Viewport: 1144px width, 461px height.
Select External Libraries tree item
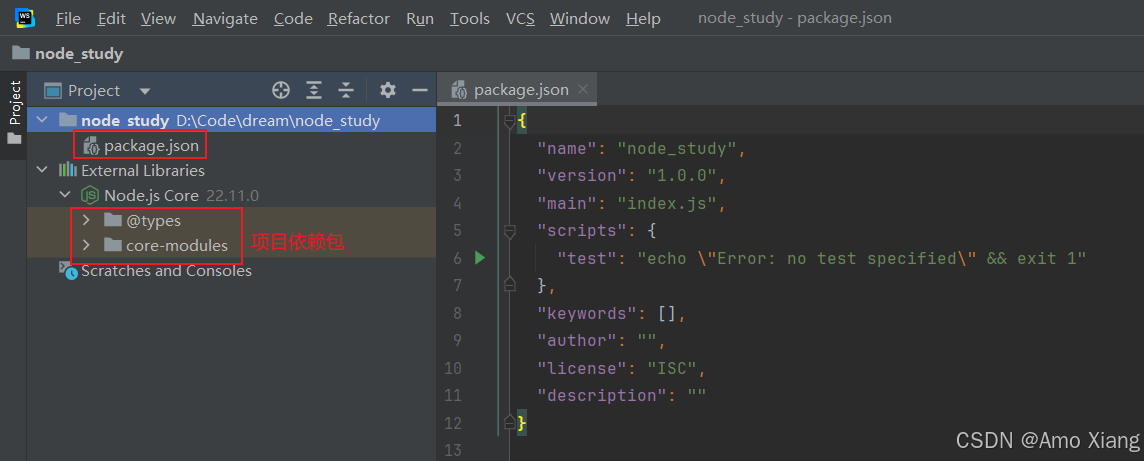[142, 171]
